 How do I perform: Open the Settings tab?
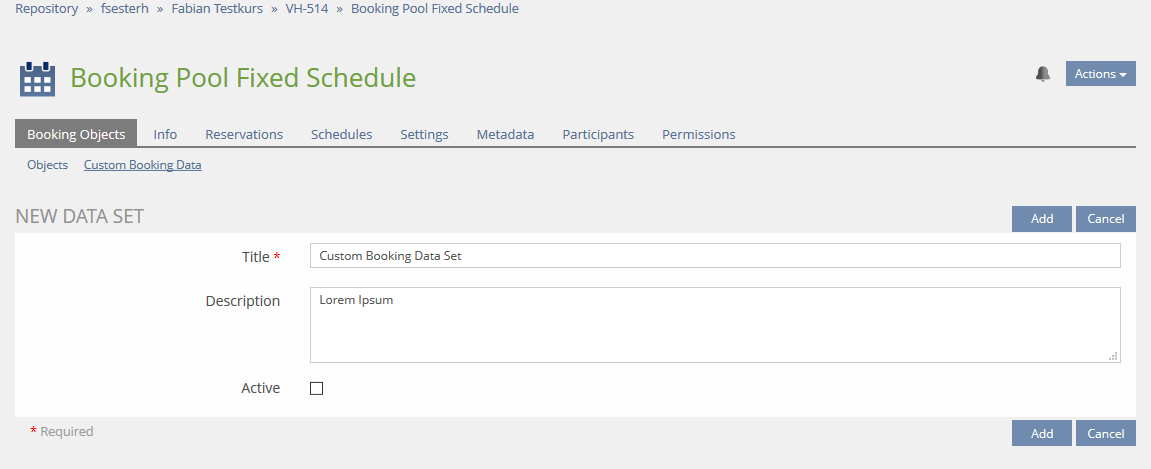click(424, 134)
